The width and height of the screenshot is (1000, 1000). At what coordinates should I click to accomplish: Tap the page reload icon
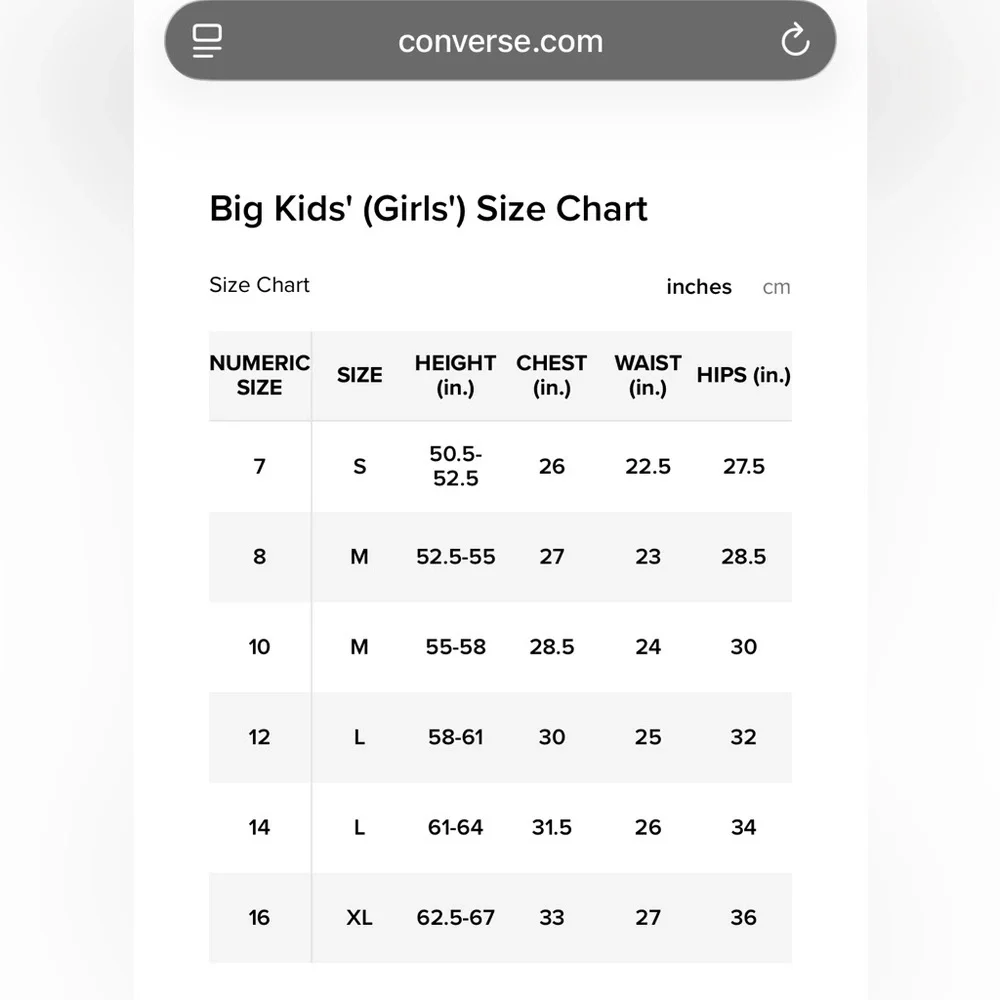pyautogui.click(x=795, y=40)
